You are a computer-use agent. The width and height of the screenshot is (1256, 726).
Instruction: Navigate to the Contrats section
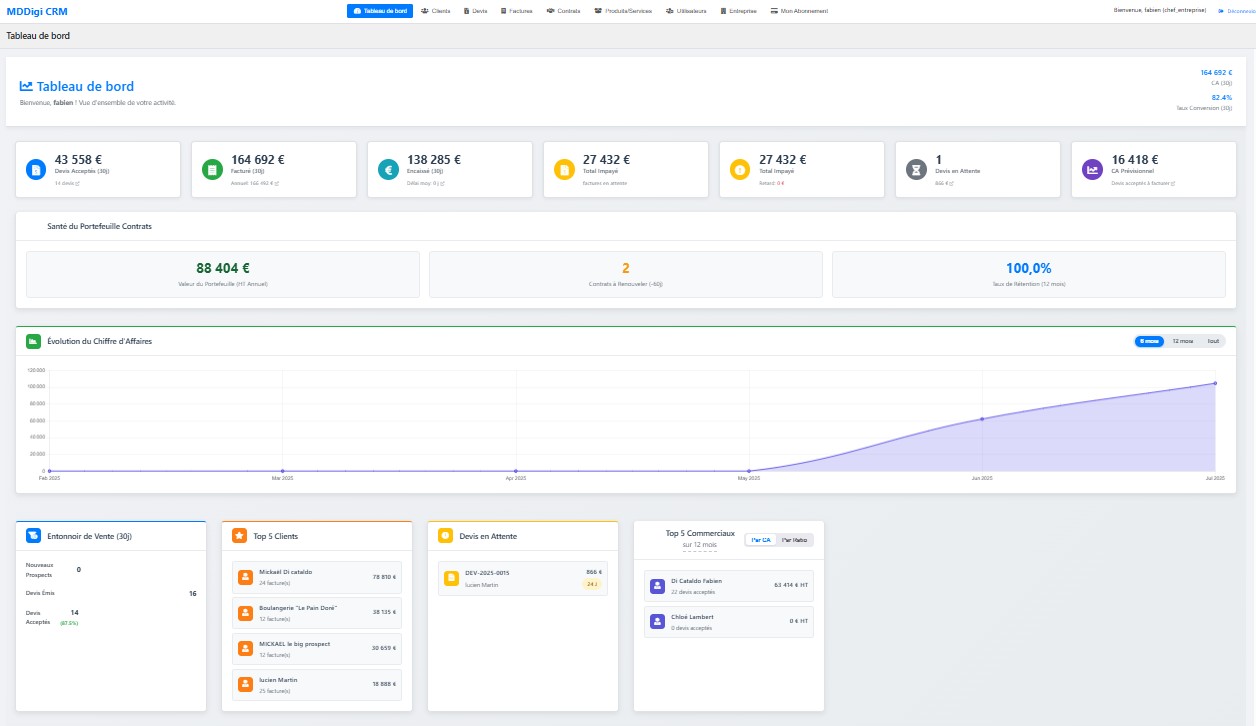point(563,11)
